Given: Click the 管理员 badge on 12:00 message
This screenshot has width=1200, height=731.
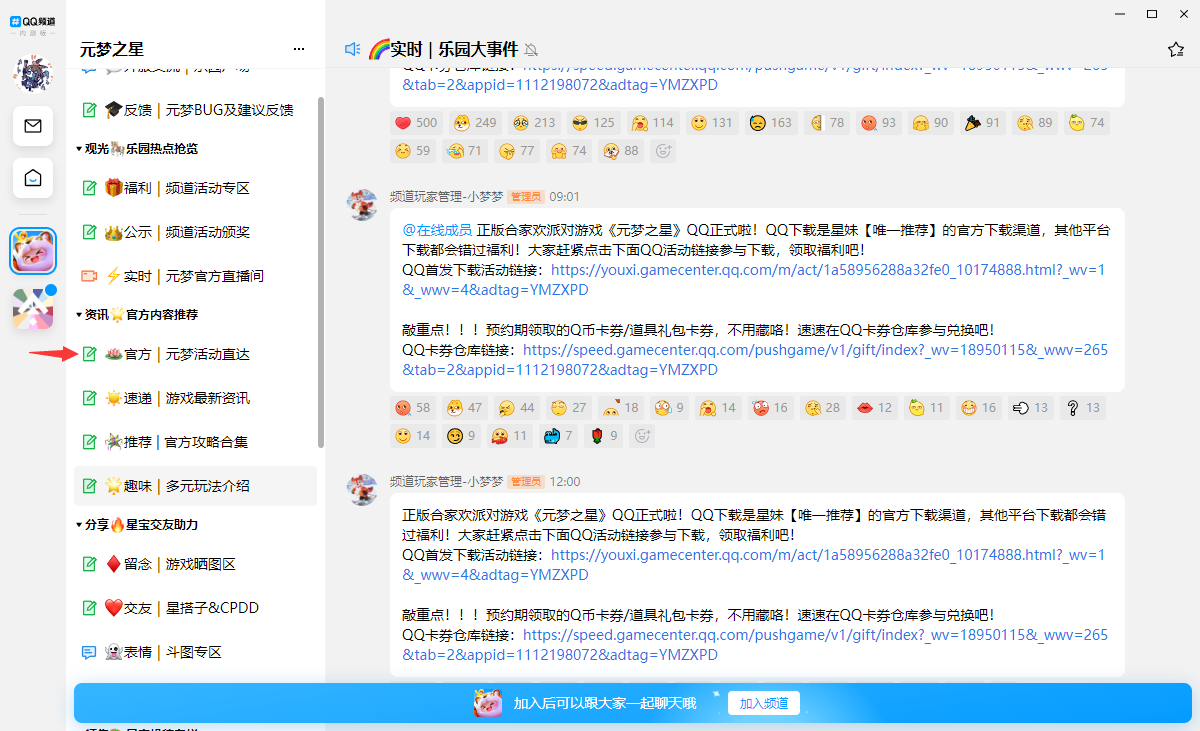Looking at the screenshot, I should pos(525,482).
